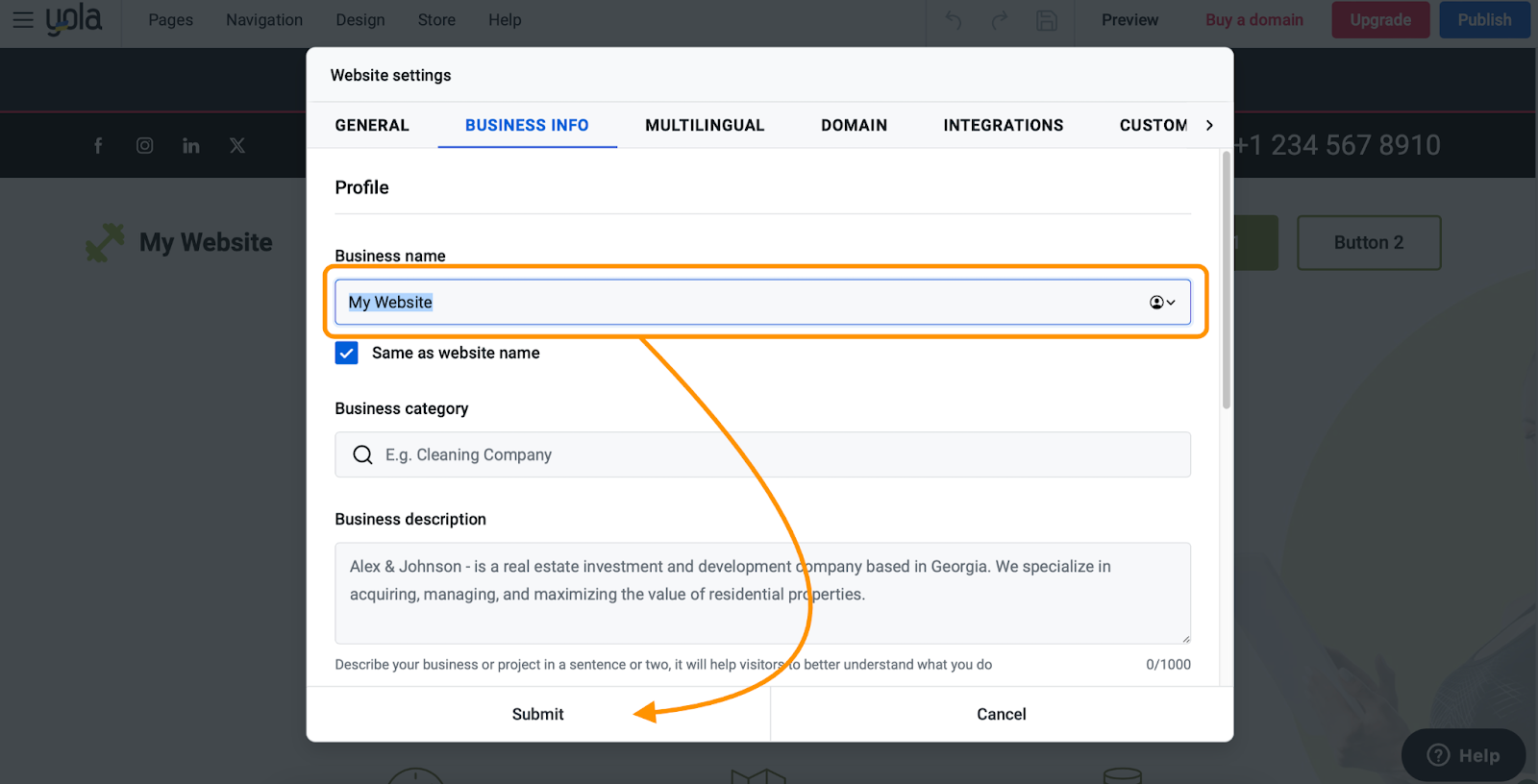
Task: Open the Design menu
Action: pyautogui.click(x=360, y=20)
